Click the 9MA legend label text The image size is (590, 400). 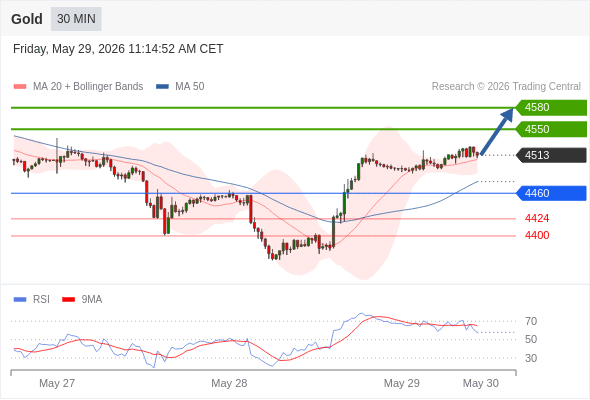point(92,300)
